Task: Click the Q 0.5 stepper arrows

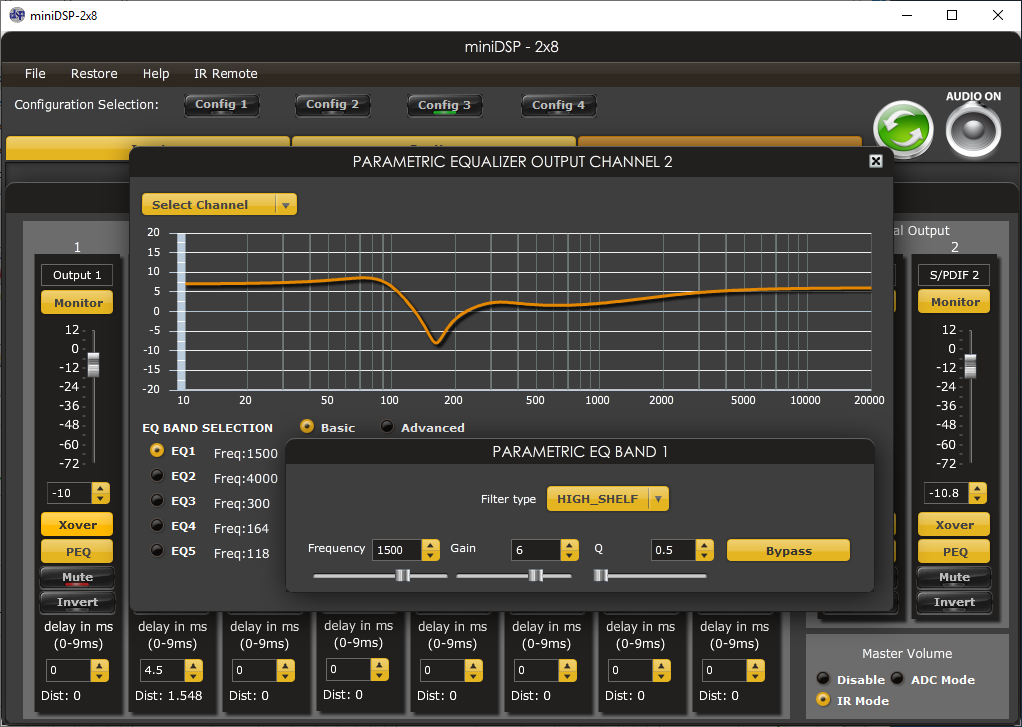Action: 705,550
